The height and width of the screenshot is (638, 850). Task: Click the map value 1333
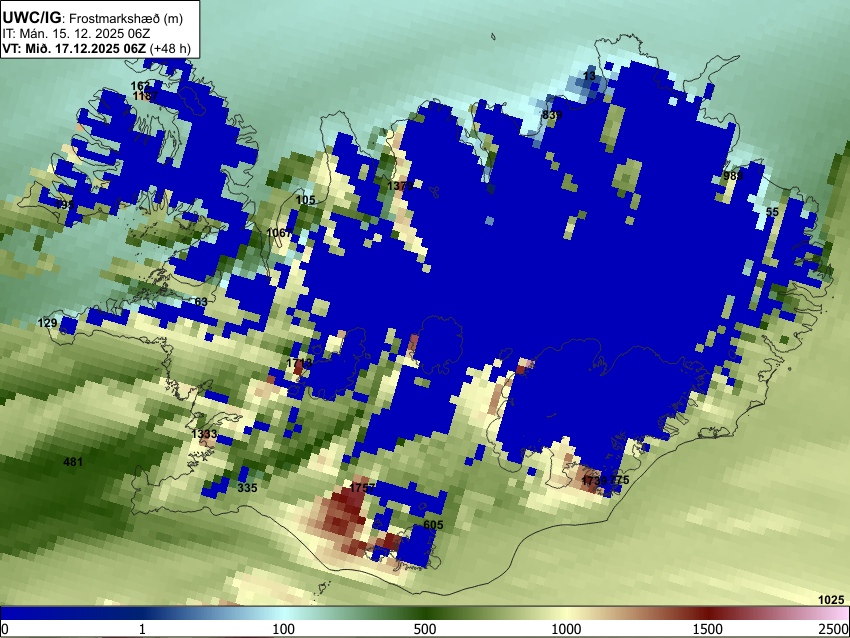click(x=204, y=434)
